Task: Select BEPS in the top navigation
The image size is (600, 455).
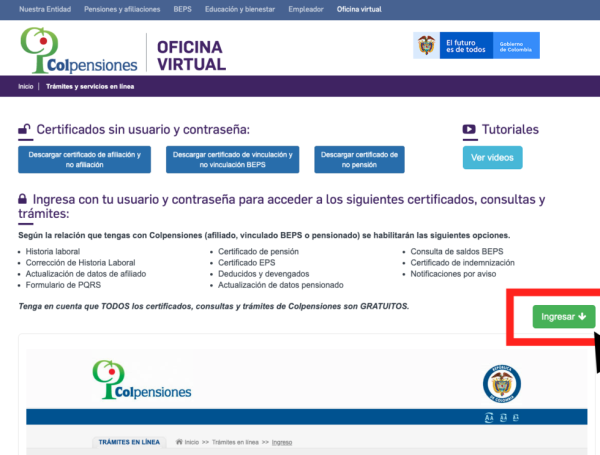Action: [x=182, y=9]
